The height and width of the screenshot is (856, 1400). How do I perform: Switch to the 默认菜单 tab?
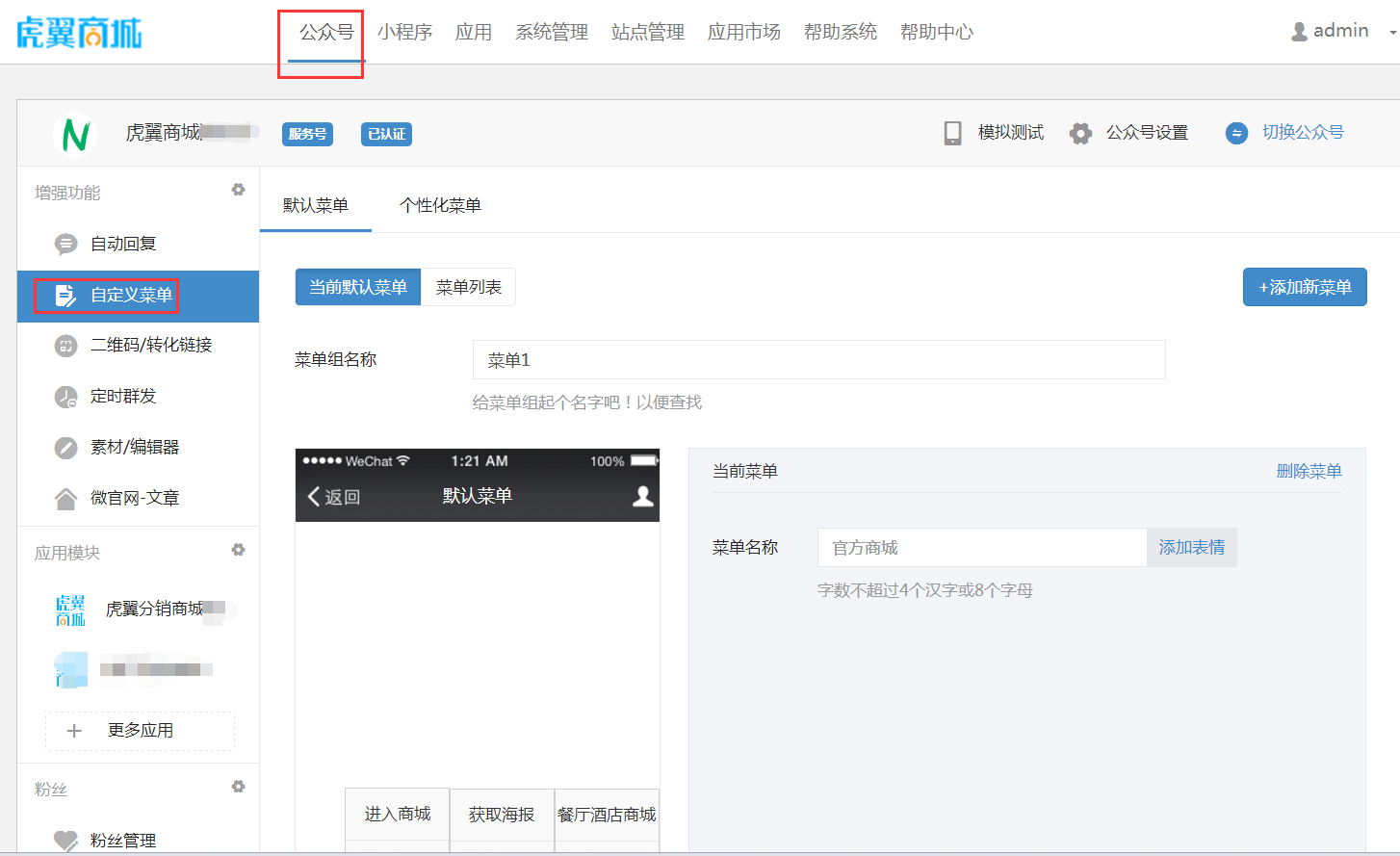pyautogui.click(x=316, y=205)
